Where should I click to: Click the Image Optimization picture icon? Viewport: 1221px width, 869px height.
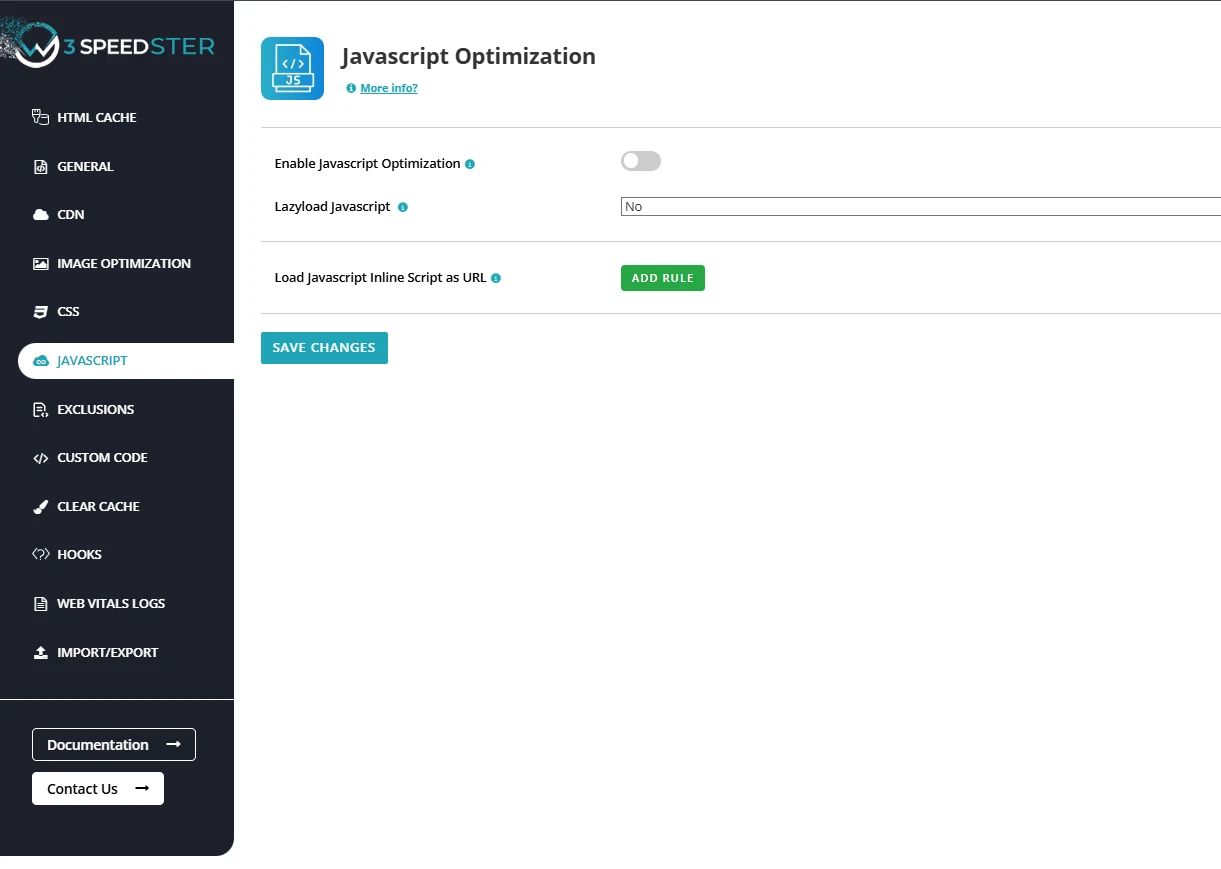(40, 264)
